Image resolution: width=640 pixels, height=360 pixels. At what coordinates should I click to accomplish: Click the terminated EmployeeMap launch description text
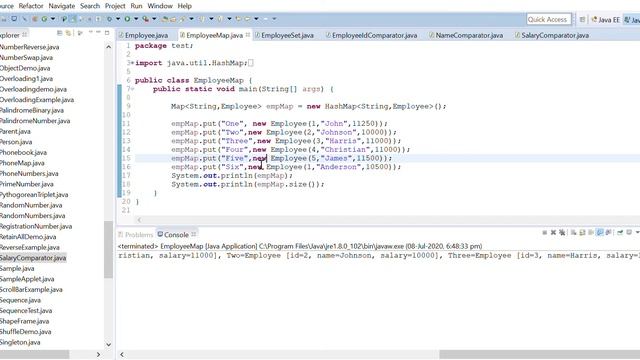click(300, 247)
